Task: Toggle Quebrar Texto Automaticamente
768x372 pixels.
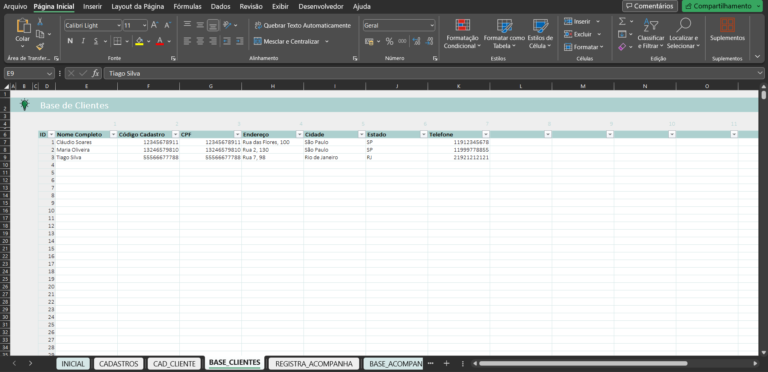Action: (302, 25)
